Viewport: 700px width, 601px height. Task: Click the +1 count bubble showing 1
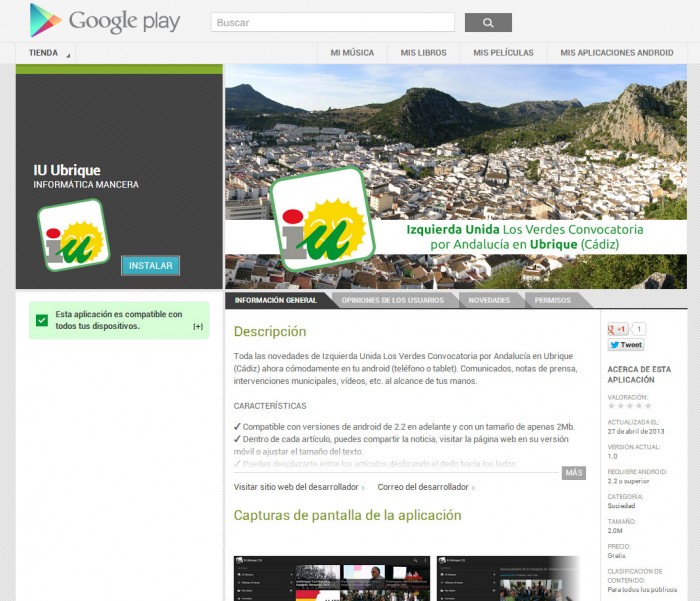639,329
